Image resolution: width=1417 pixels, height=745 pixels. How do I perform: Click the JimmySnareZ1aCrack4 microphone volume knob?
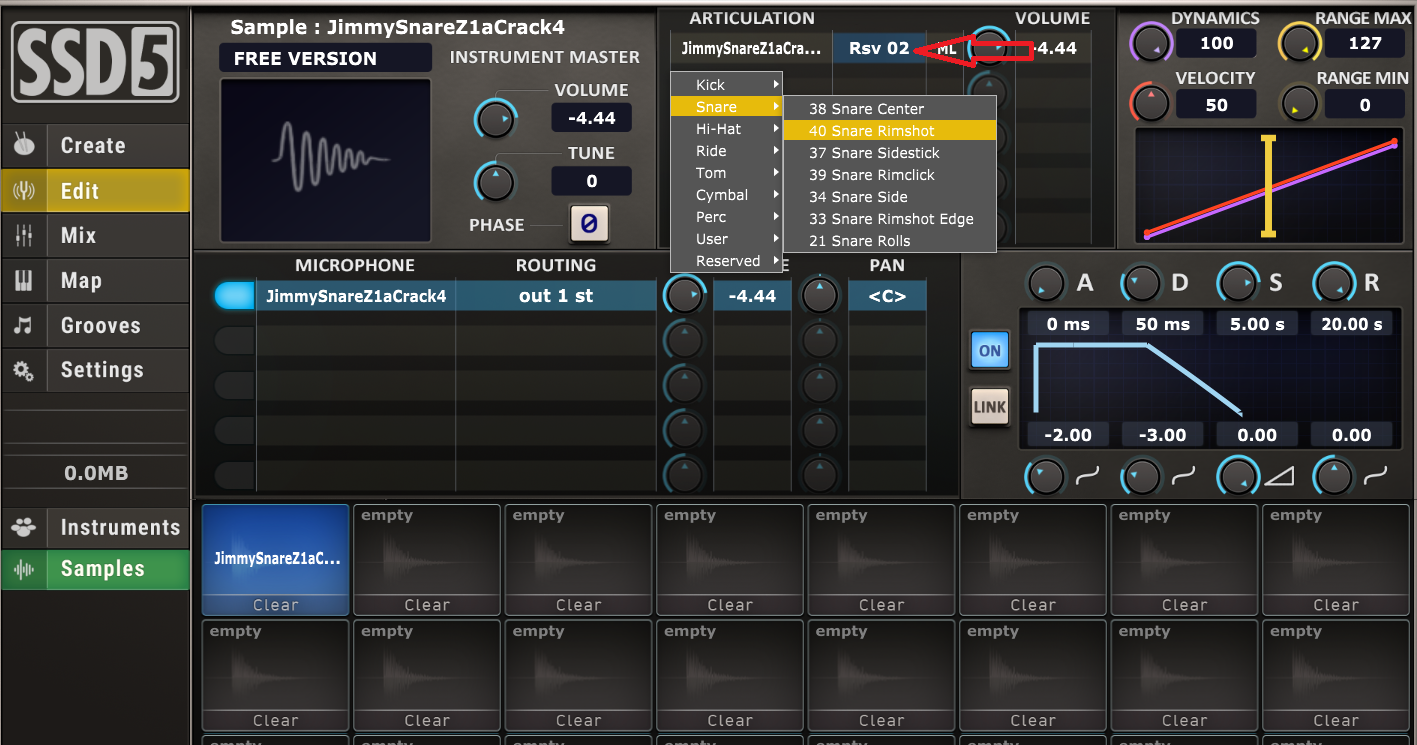[x=684, y=296]
